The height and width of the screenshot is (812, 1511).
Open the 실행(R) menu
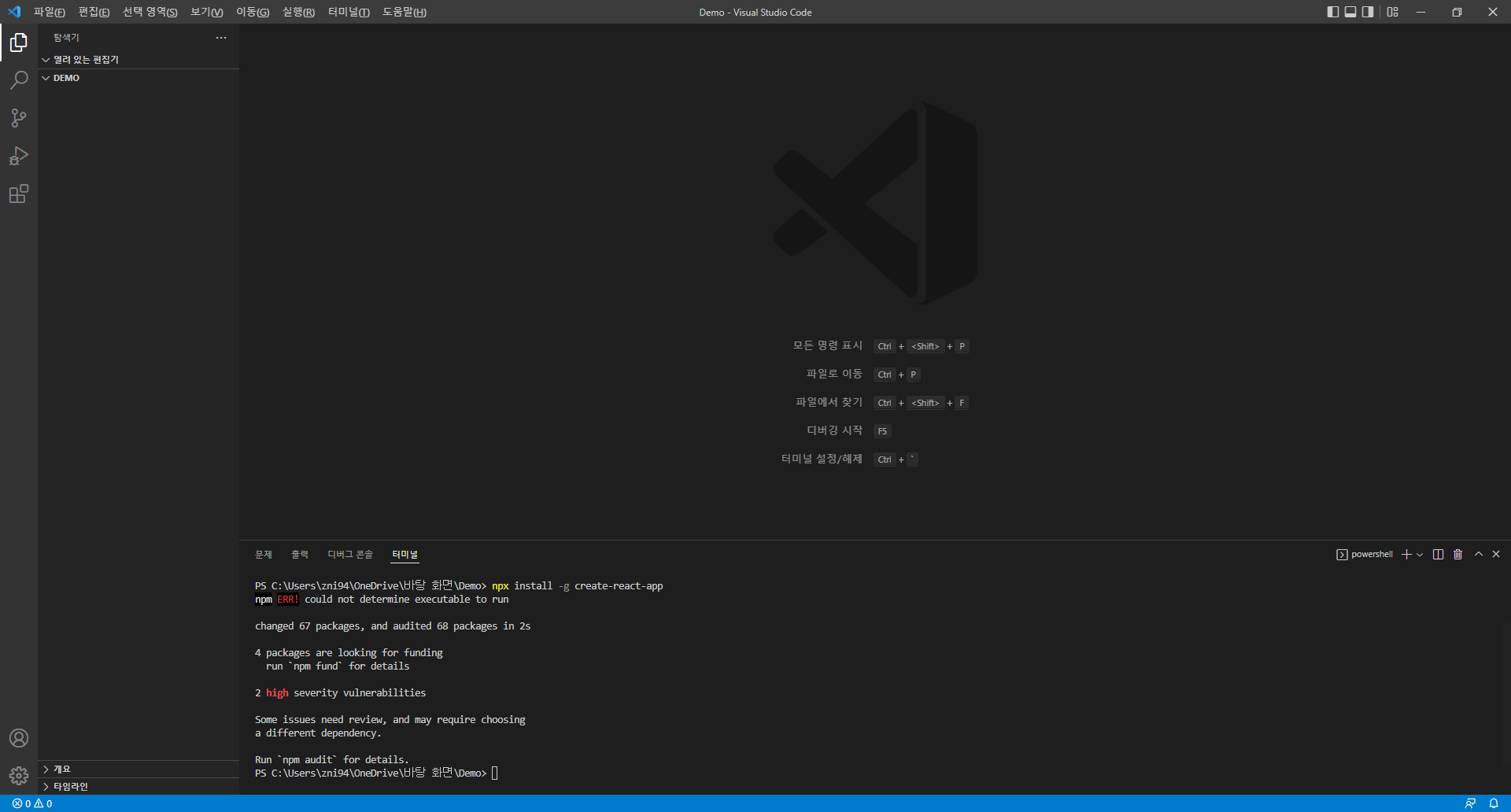(298, 12)
